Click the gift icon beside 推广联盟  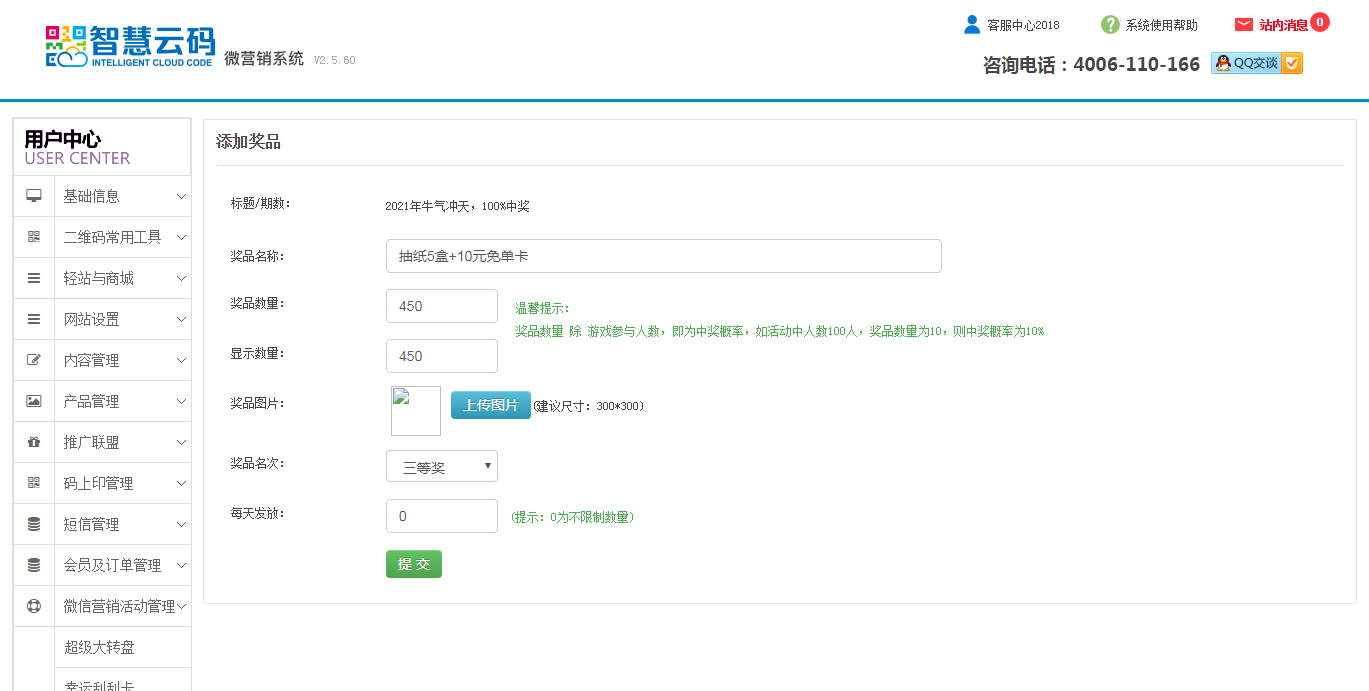click(34, 442)
